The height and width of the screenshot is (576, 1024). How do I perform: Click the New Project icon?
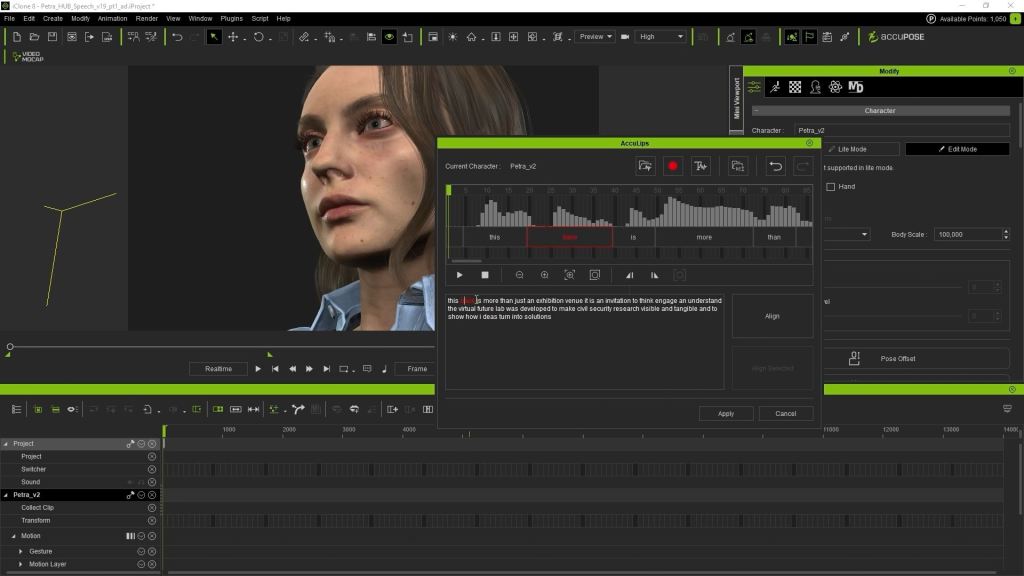[16, 37]
